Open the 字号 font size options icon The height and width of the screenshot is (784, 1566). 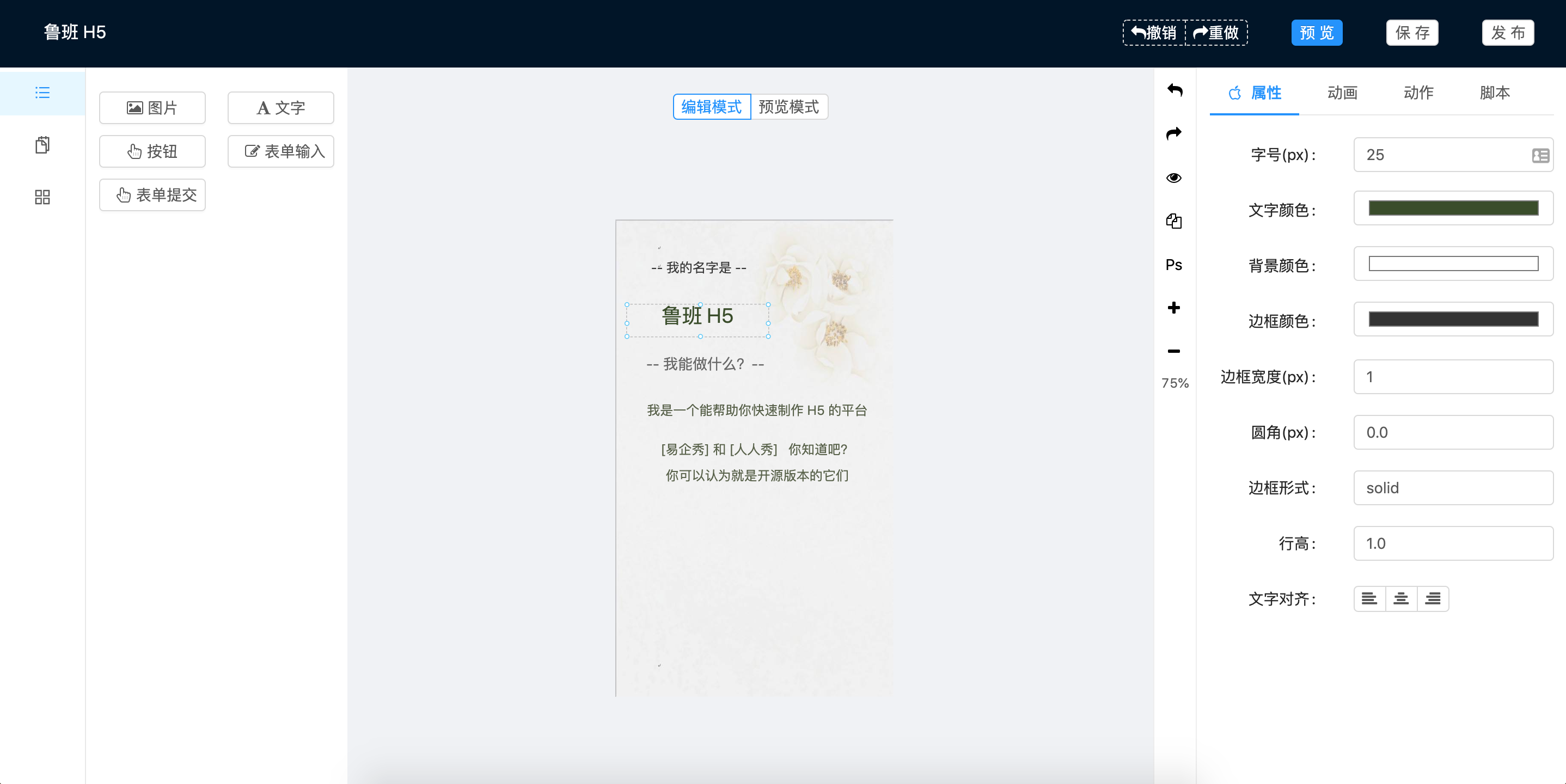click(x=1540, y=156)
